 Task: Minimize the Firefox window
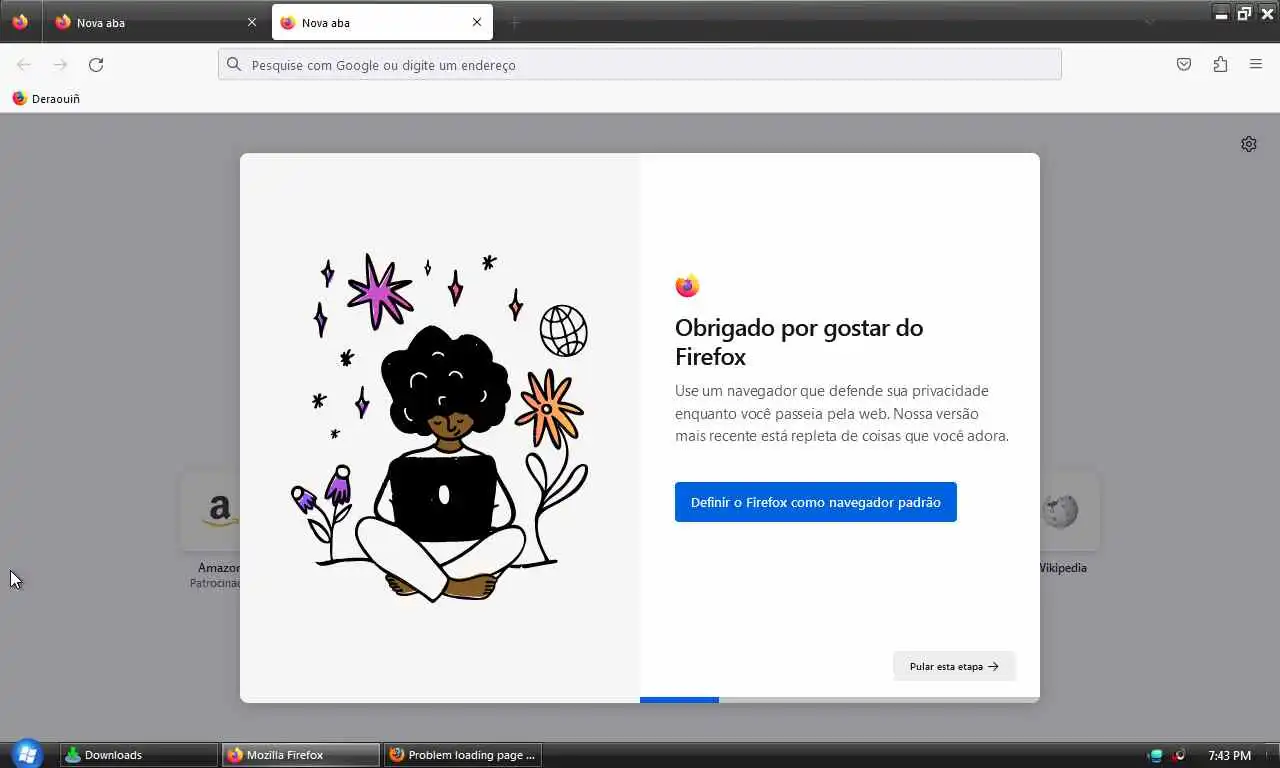click(x=1221, y=13)
